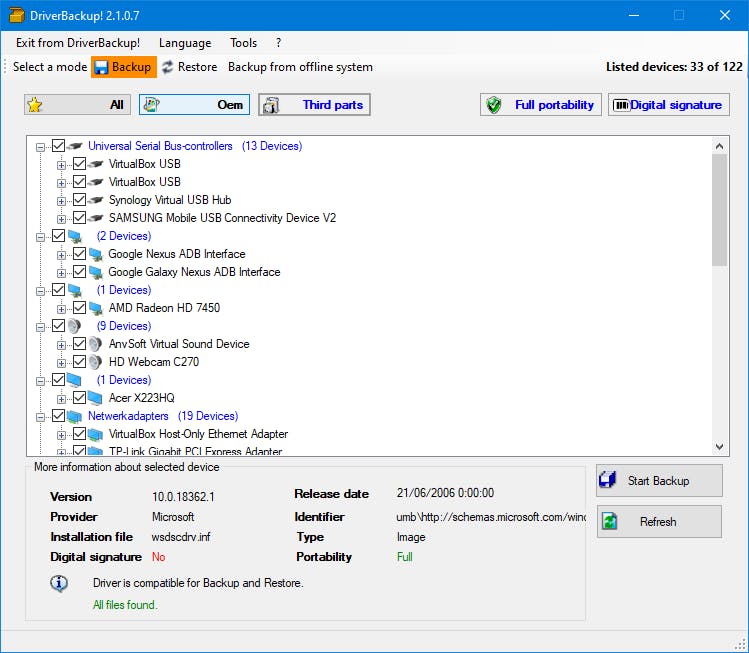Image resolution: width=749 pixels, height=653 pixels.
Task: Uncheck Universal Serial Bus-controllers group checkbox
Action: 58,146
